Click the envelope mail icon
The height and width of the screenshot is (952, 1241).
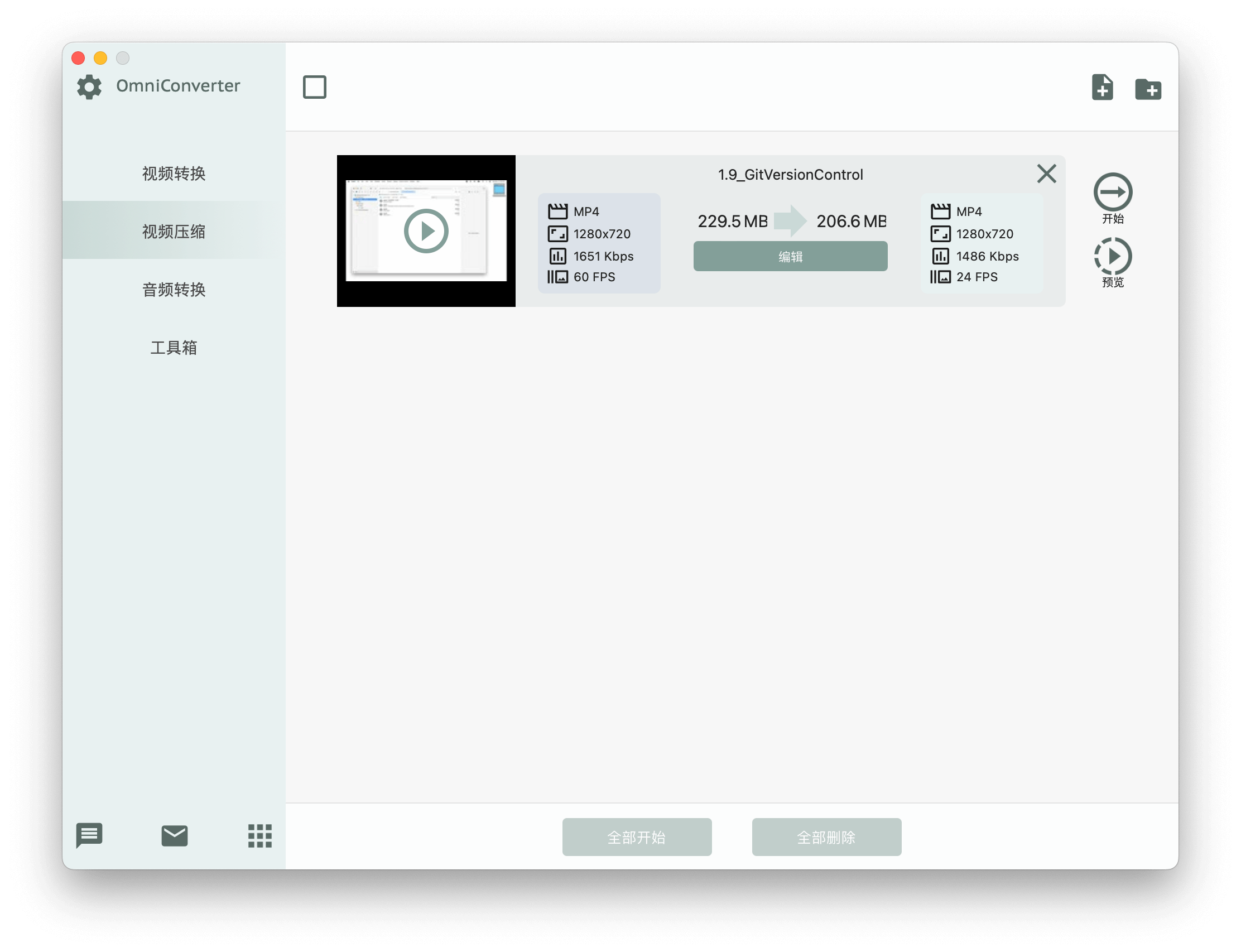[x=175, y=835]
